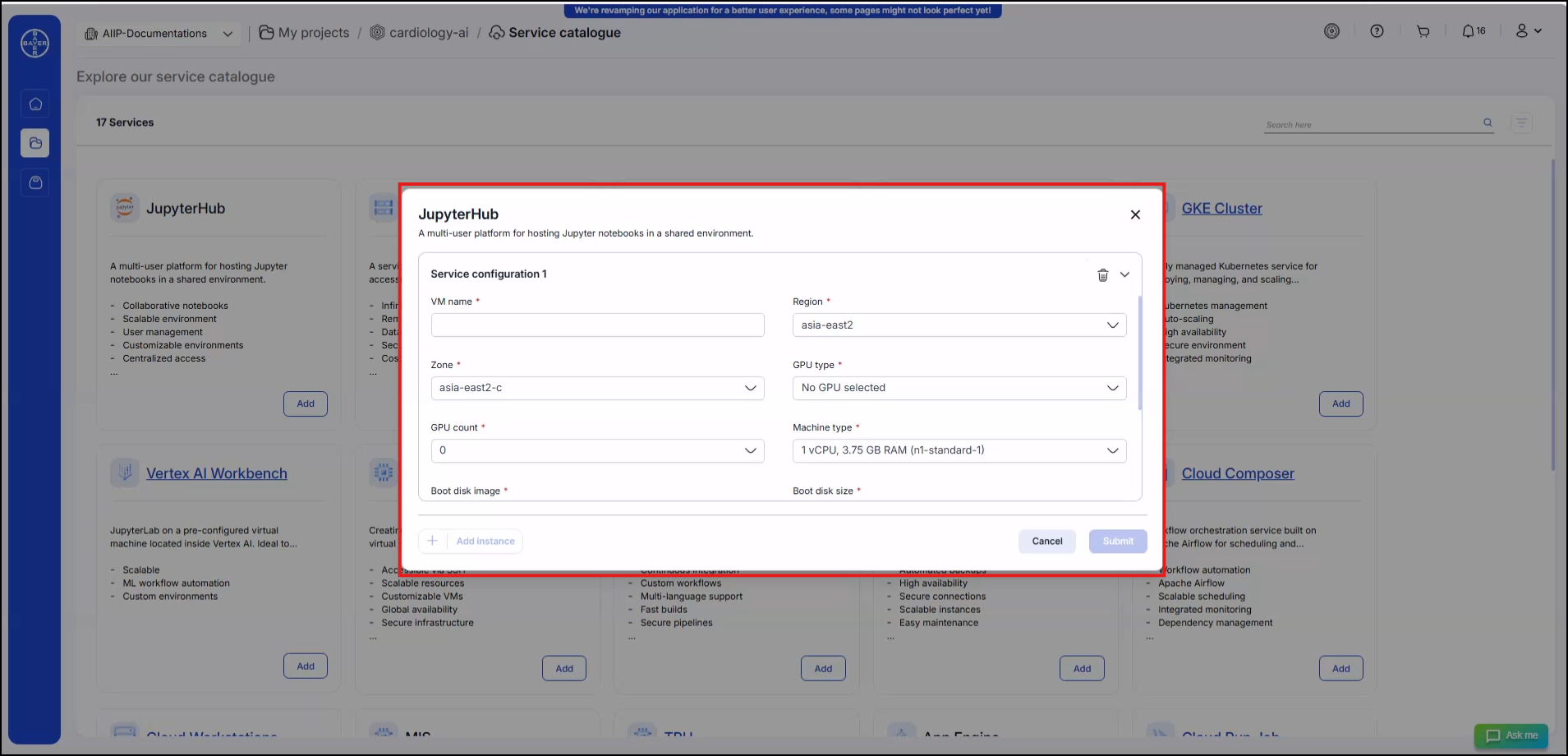Screen dimensions: 1568x756
Task: Click the dialog's vertical scrollbar
Action: (x=1140, y=353)
